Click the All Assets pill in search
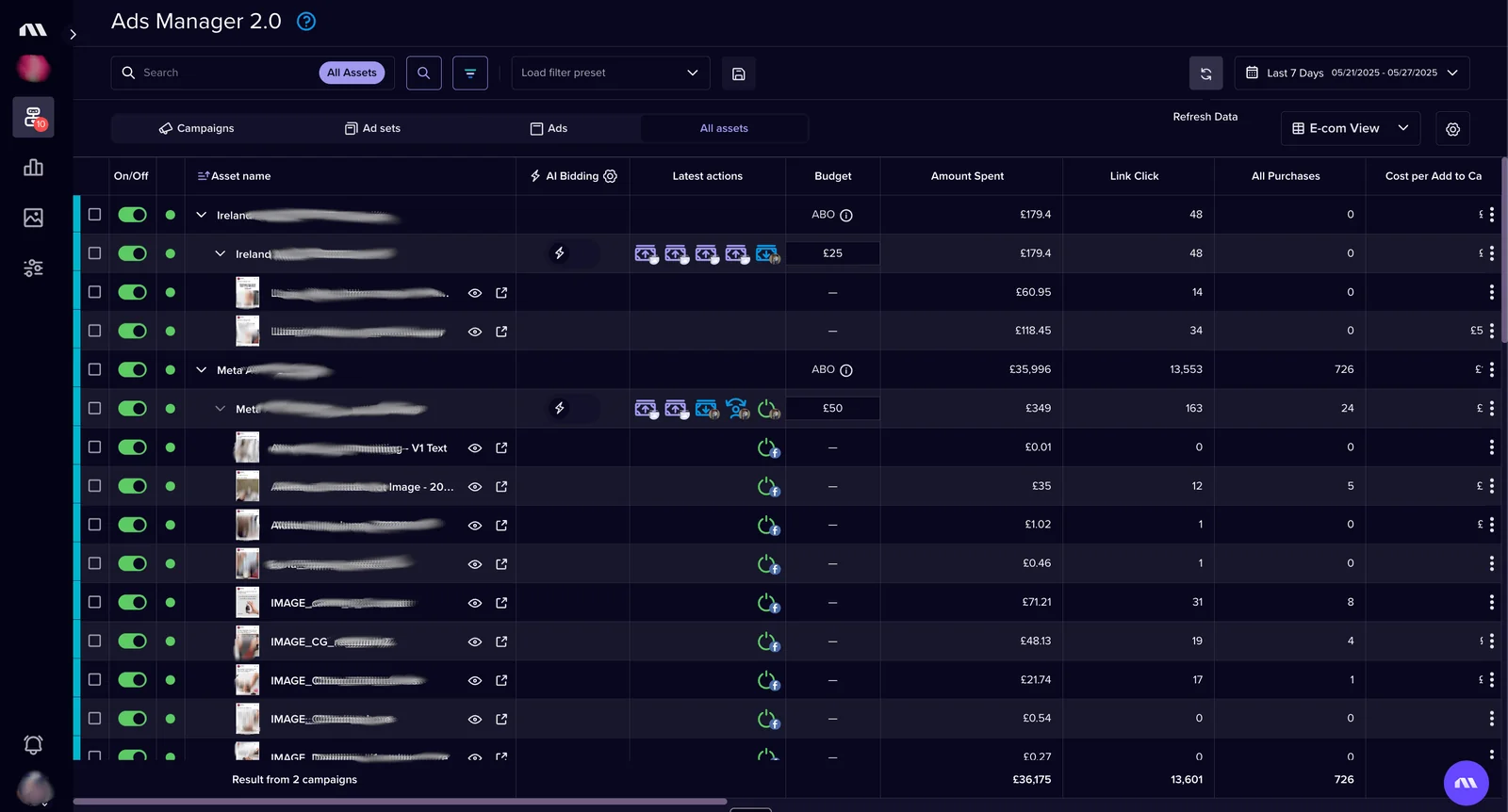The width and height of the screenshot is (1508, 812). [352, 73]
